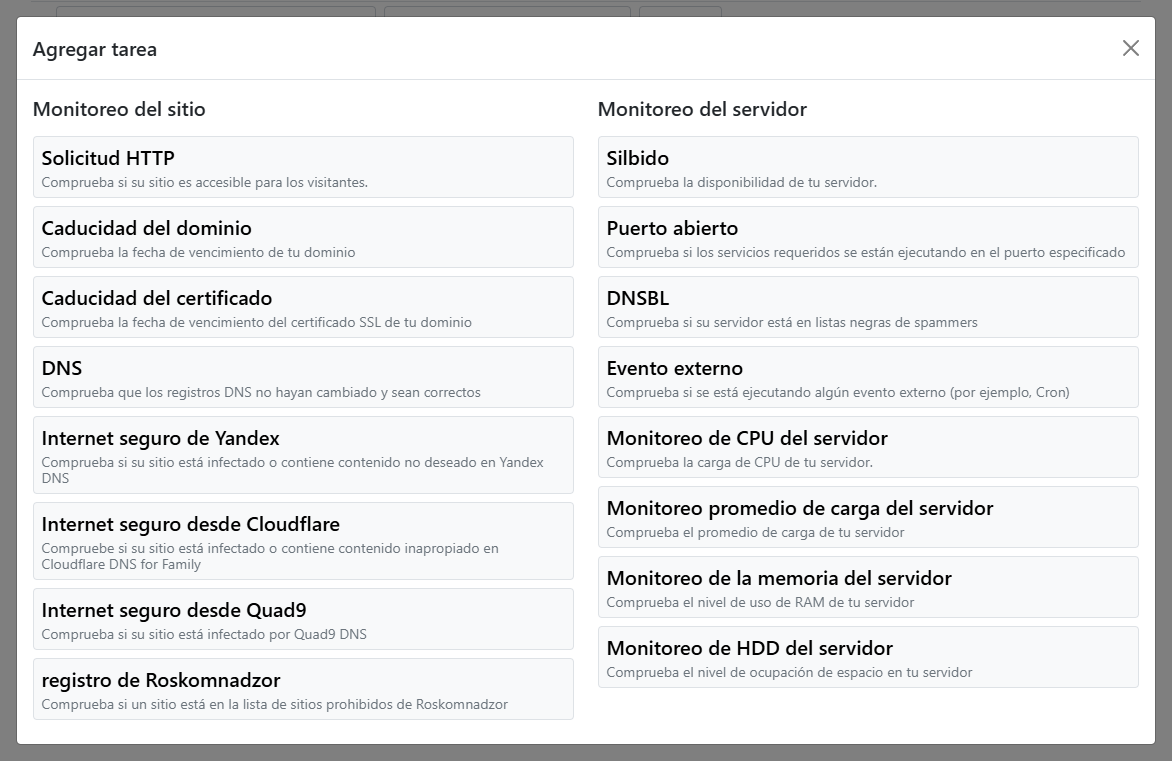Add a DNSBL spam blacklist check

click(x=867, y=307)
